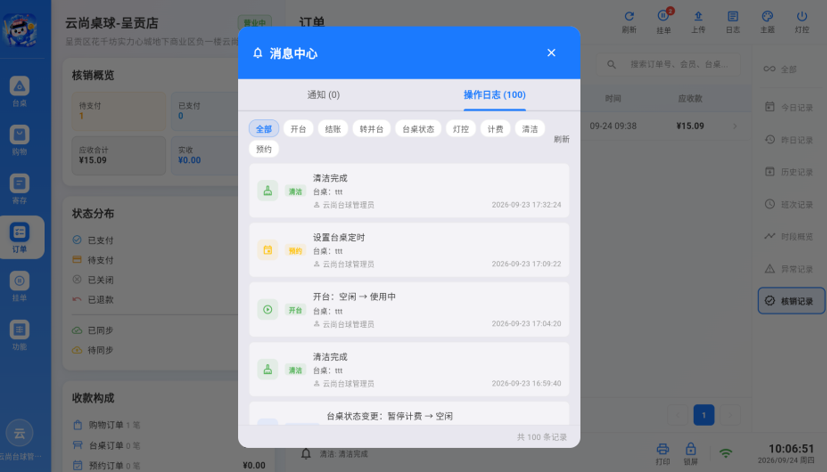
Task: Select 今日记录 in right panel
Action: coord(790,107)
